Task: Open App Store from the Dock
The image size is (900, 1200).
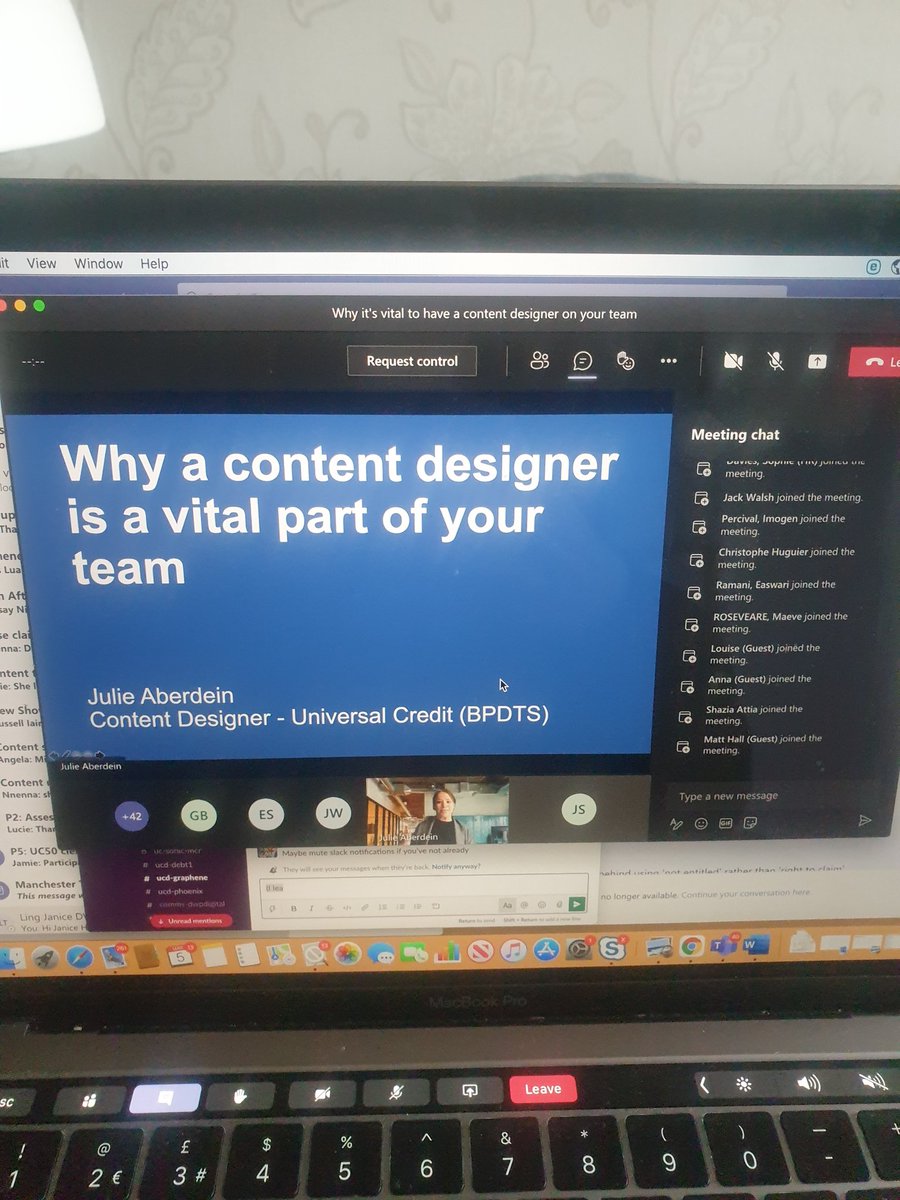Action: click(545, 951)
